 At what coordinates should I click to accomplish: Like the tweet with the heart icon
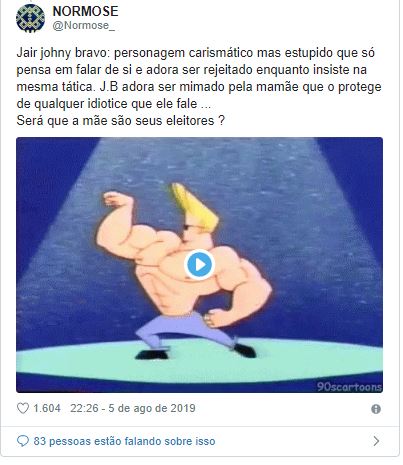click(x=23, y=408)
